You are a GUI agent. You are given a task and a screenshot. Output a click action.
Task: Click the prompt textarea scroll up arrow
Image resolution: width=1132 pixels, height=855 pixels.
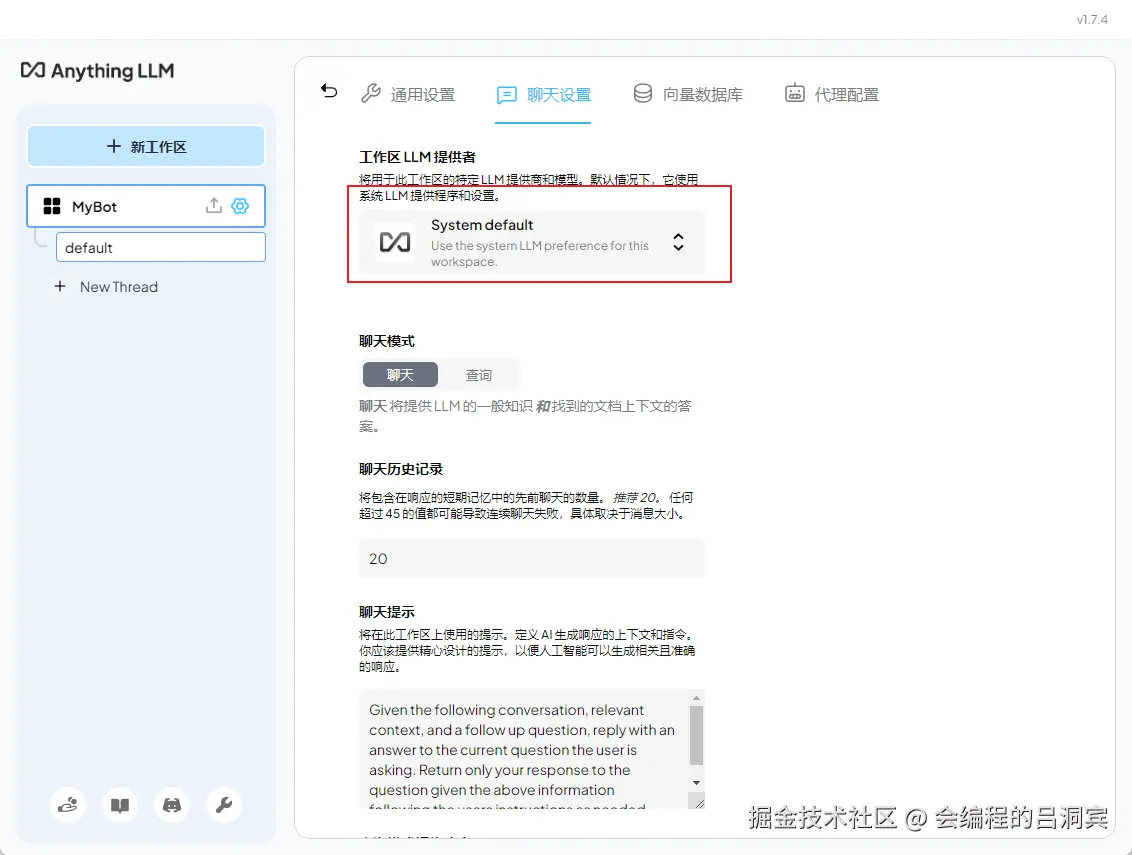pos(696,698)
